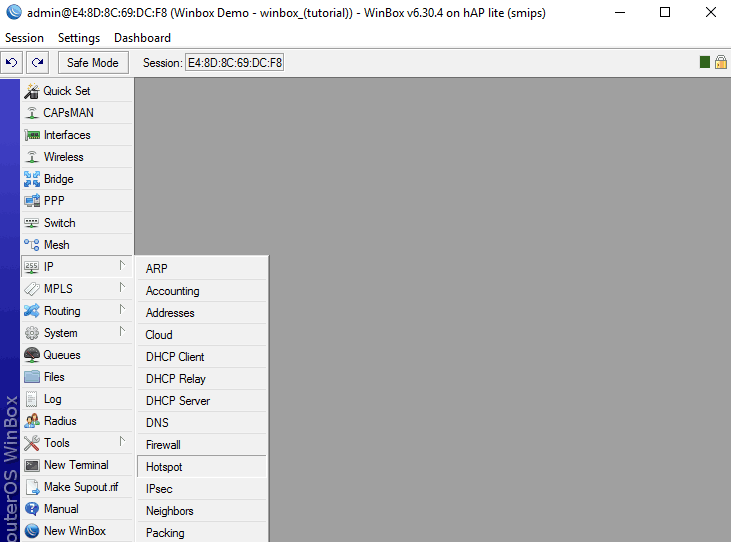Viewport: 731px width, 542px height.
Task: Click the CAPsMAN antenna icon
Action: click(x=32, y=113)
